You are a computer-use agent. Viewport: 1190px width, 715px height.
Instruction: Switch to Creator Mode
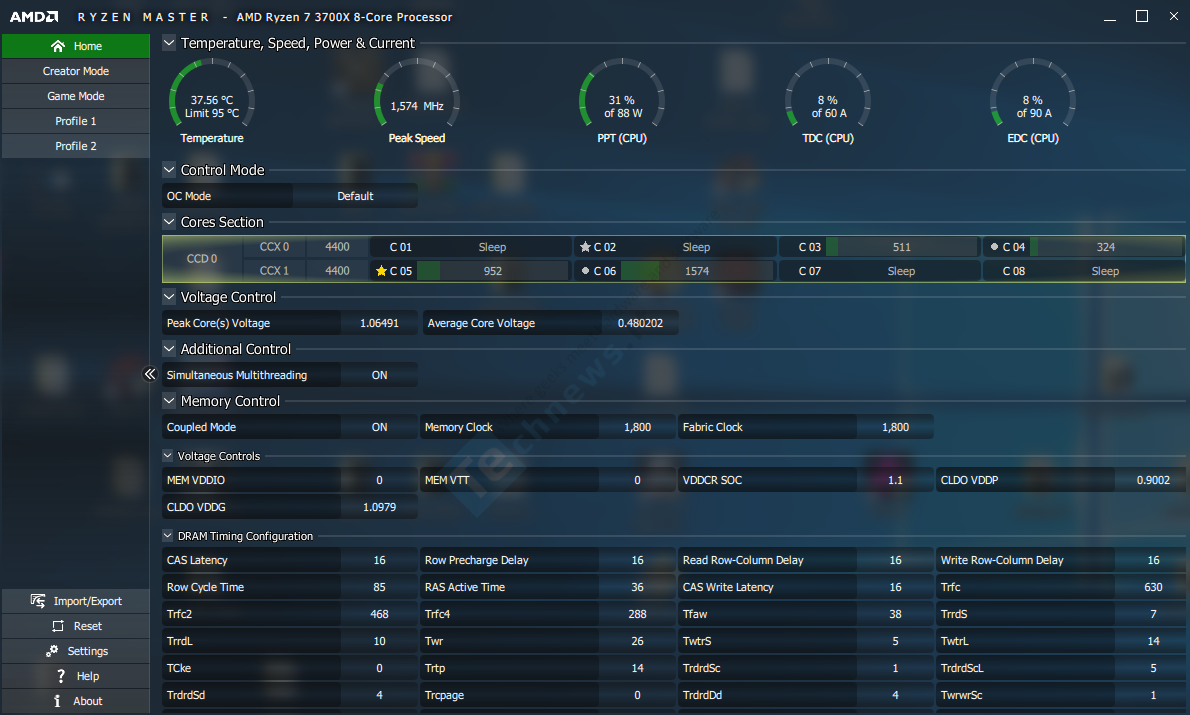point(76,71)
